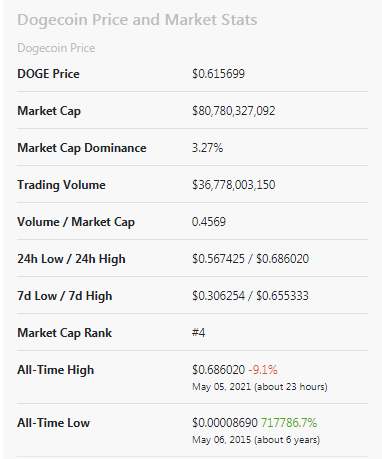
Task: Click the Dogecoin Price and Market Stats heading
Action: click(137, 20)
